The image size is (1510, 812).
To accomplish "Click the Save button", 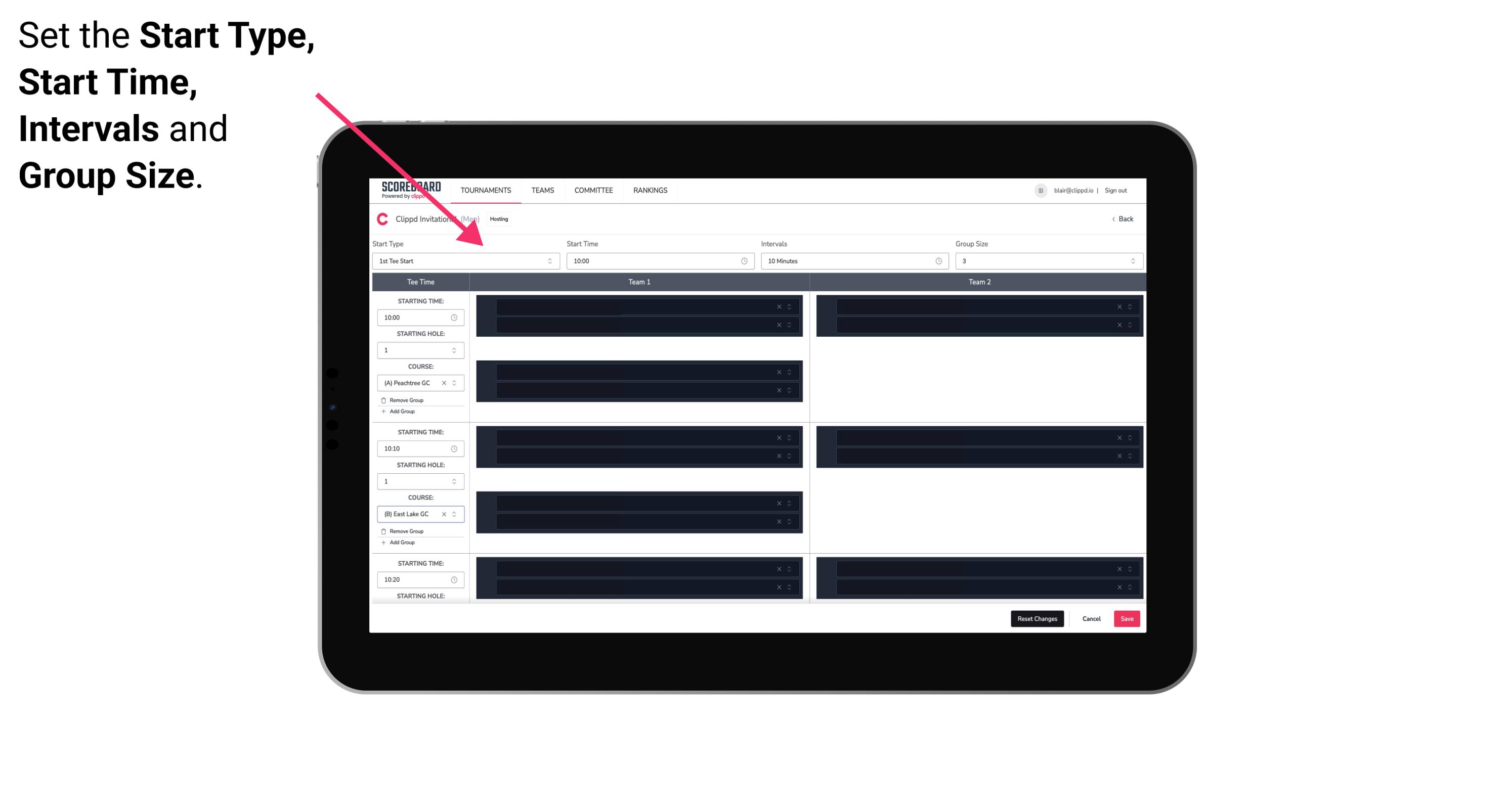I will tap(1127, 618).
